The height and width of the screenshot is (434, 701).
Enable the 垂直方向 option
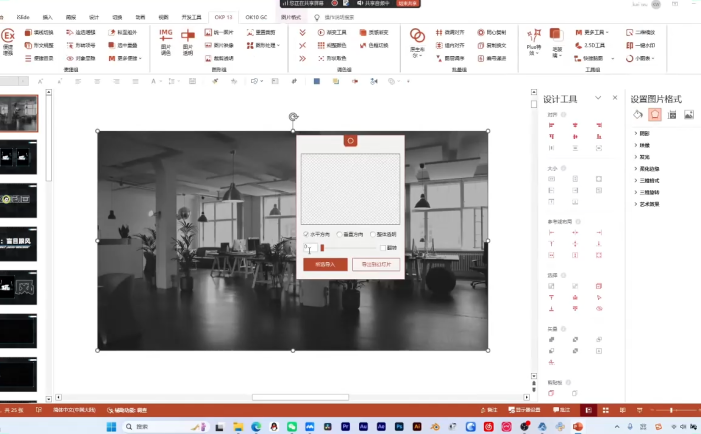point(340,234)
